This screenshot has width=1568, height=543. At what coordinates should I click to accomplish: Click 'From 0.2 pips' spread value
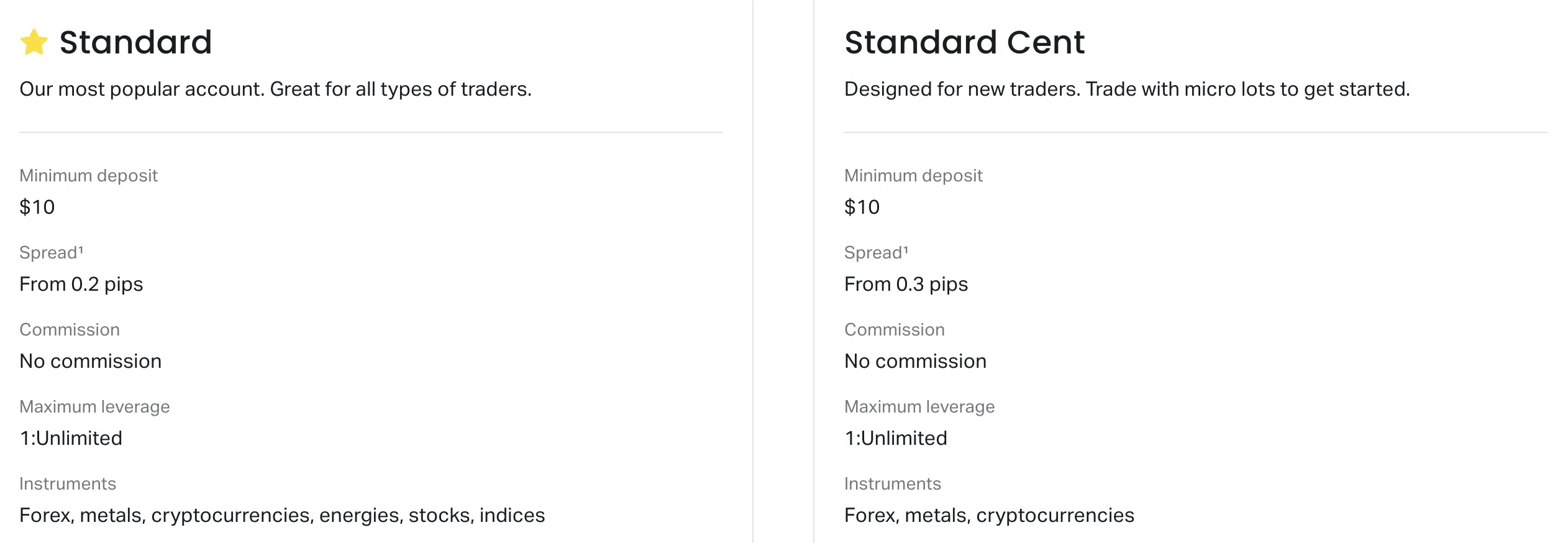click(81, 284)
